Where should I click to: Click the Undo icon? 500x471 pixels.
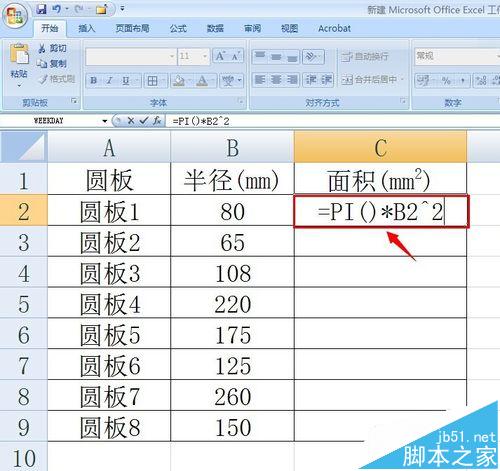(x=56, y=9)
